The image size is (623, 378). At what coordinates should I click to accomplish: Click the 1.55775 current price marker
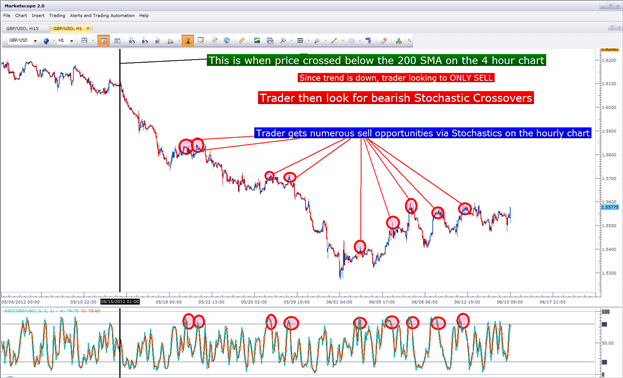click(609, 207)
